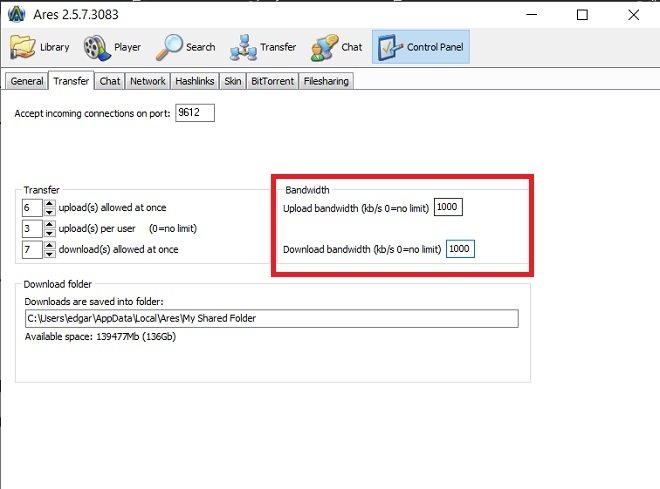This screenshot has width=660, height=489.
Task: Click the uploads per user field
Action: tap(32, 229)
